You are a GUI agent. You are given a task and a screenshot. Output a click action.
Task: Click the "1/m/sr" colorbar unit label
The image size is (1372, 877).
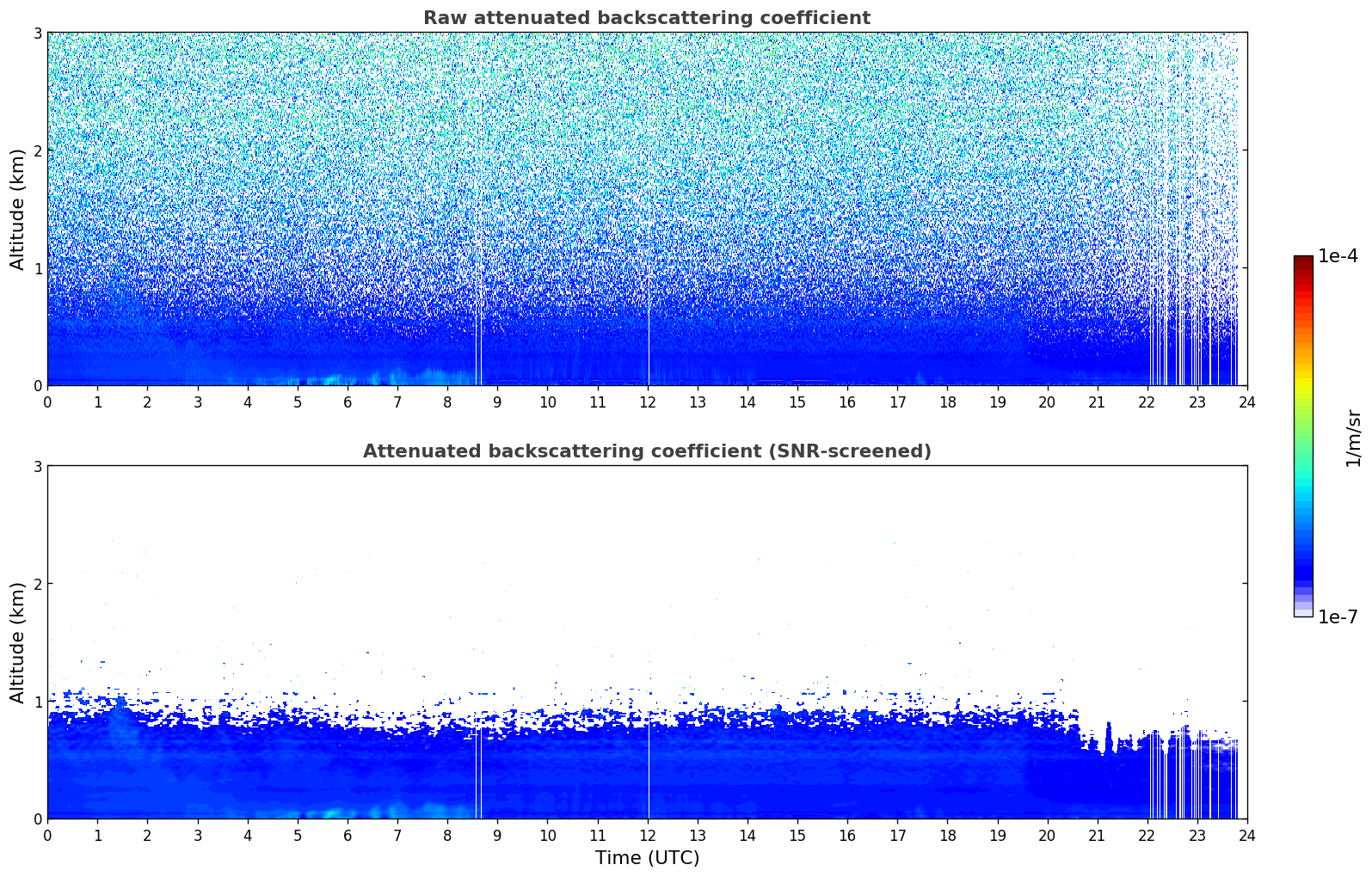coord(1352,438)
